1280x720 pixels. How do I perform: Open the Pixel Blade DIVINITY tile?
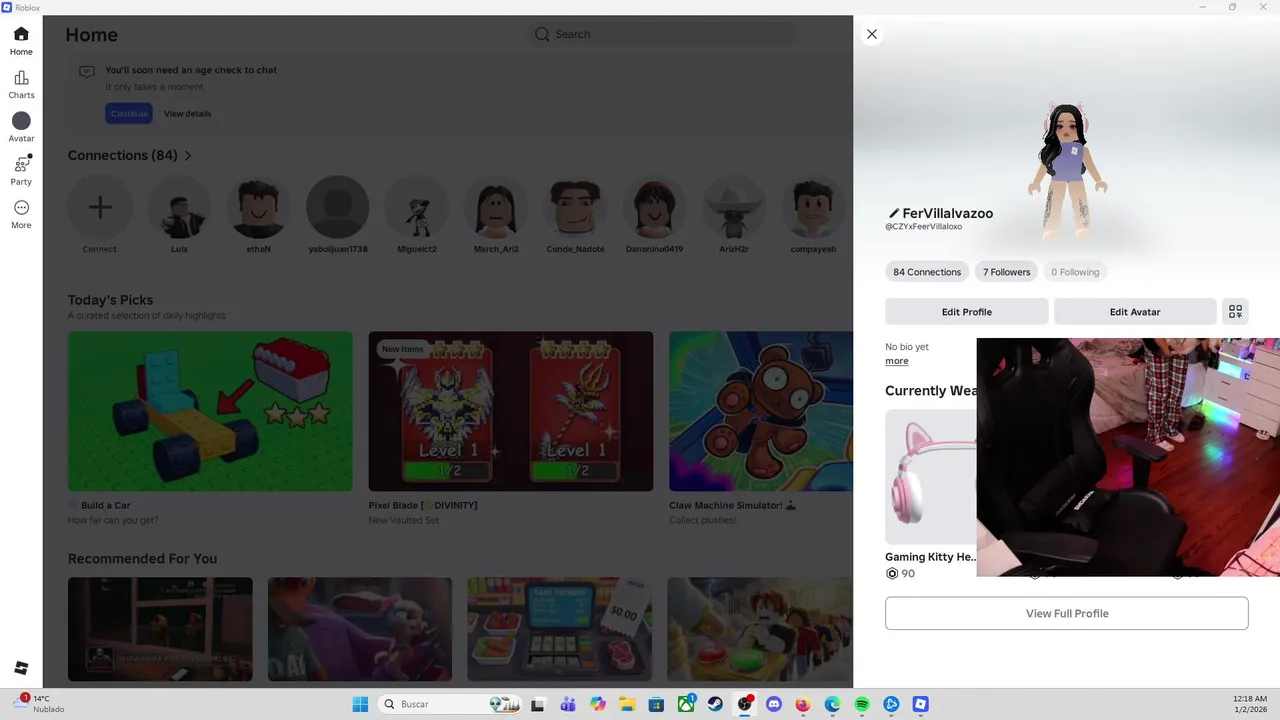(511, 411)
